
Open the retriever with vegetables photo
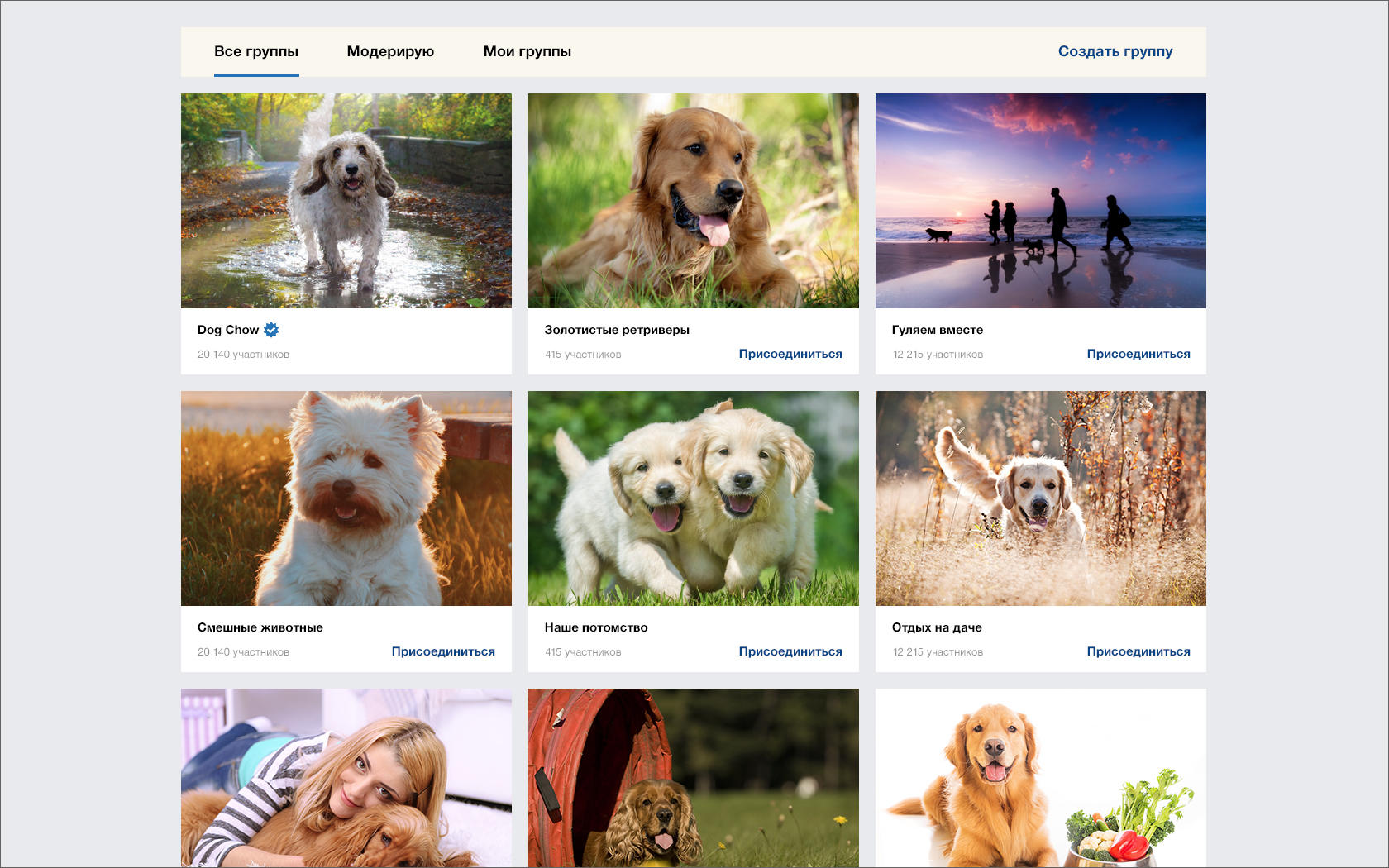(1041, 778)
